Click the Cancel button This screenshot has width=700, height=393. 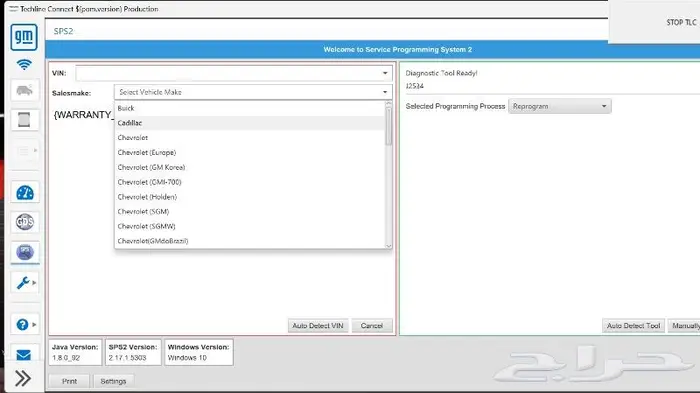[372, 326]
